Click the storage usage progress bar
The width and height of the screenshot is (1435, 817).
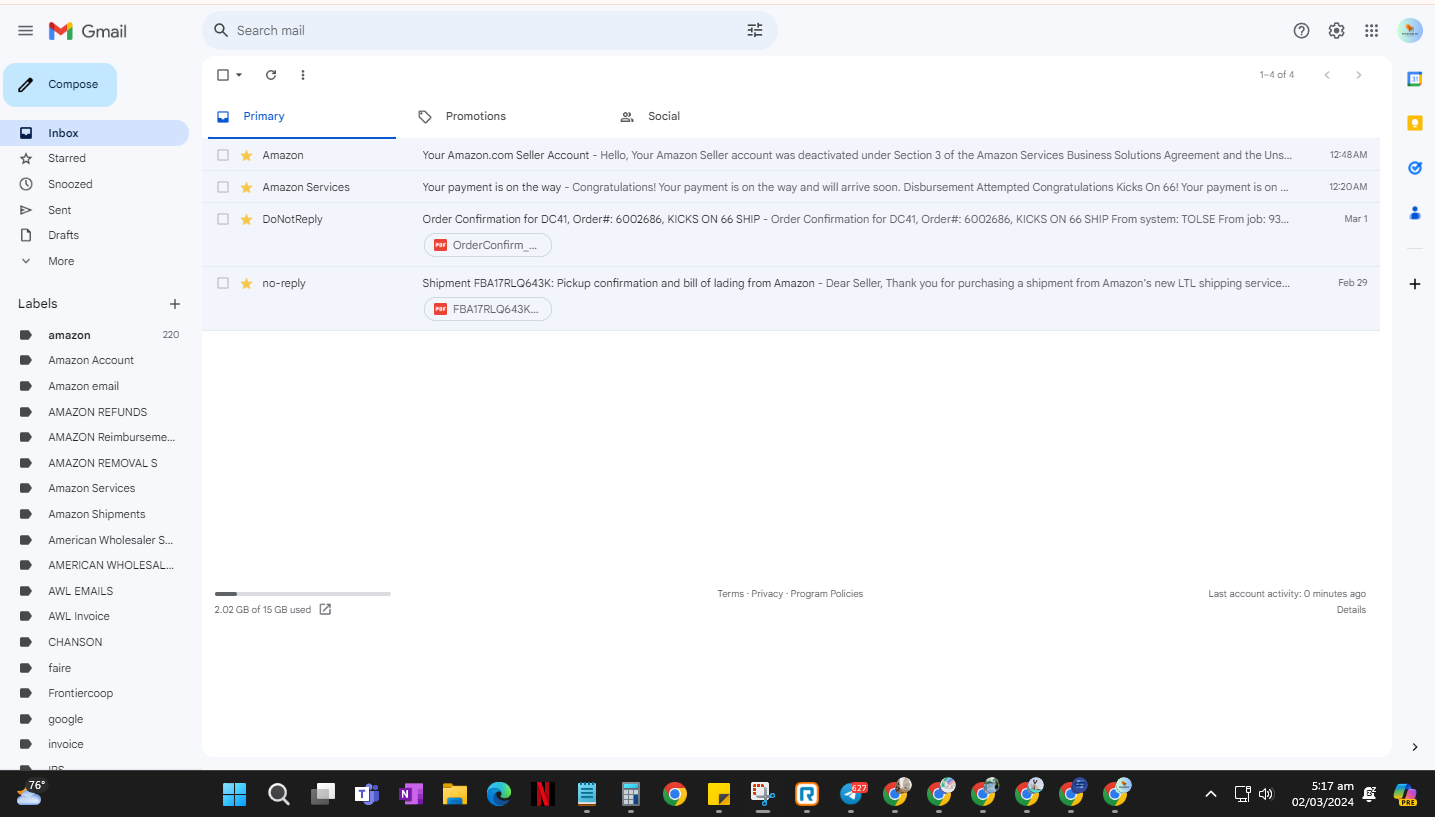click(303, 594)
